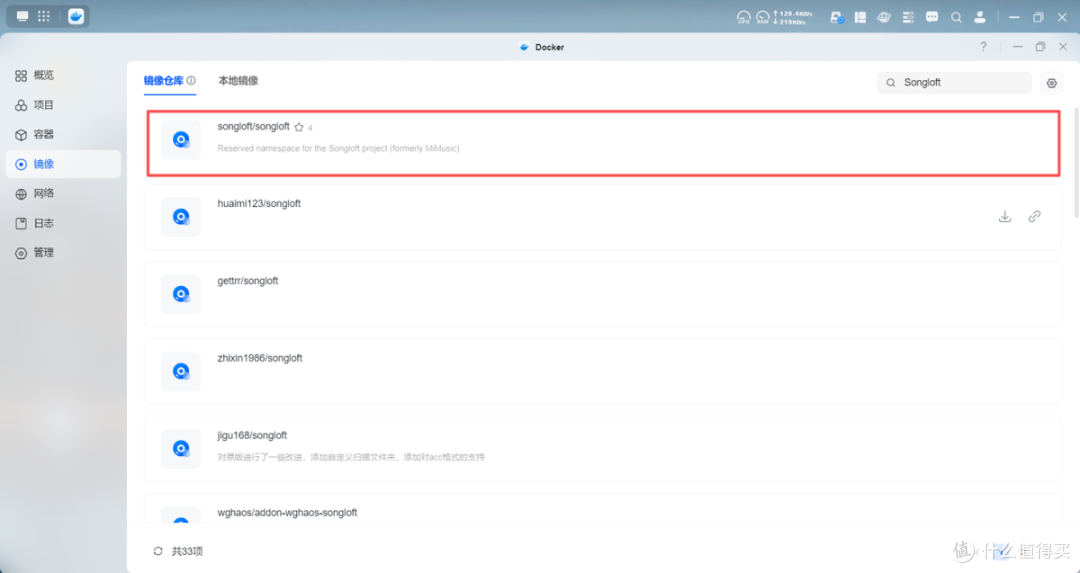The width and height of the screenshot is (1080, 573).
Task: Click the 共33项 item count text
Action: click(x=187, y=551)
